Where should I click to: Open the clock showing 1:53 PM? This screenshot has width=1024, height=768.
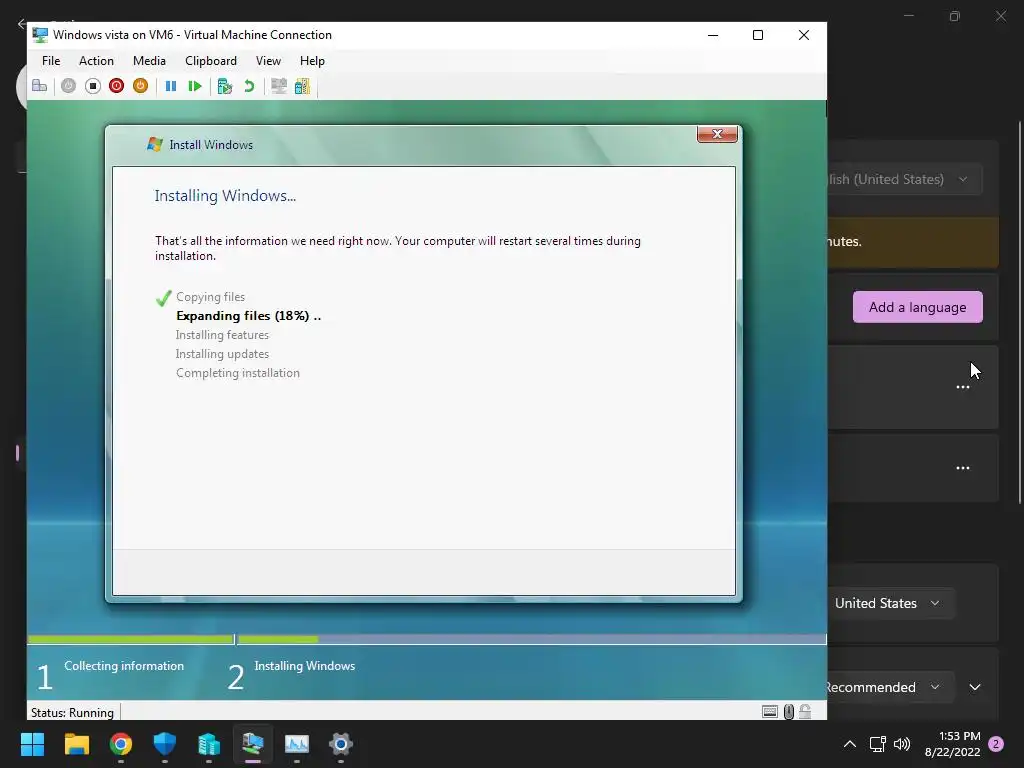(x=953, y=744)
